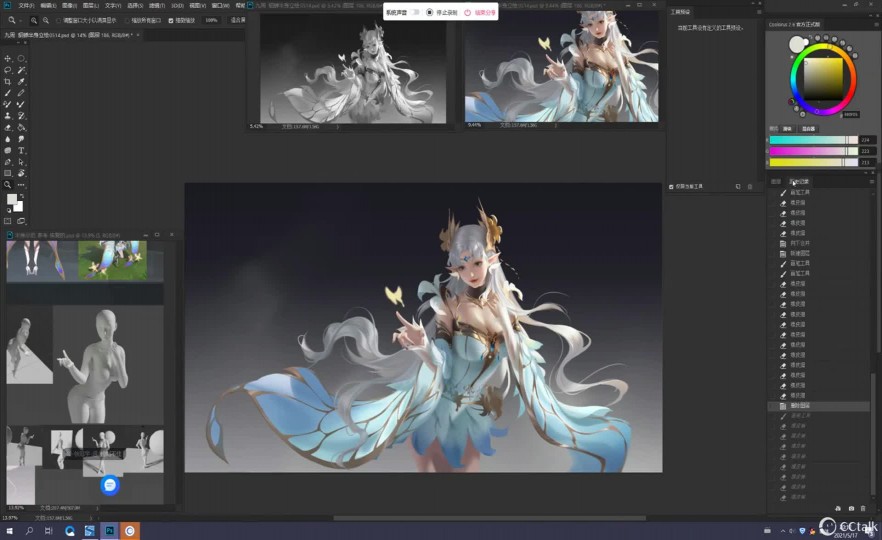Open the Select menu
Viewport: 882px width, 540px height.
134,5
